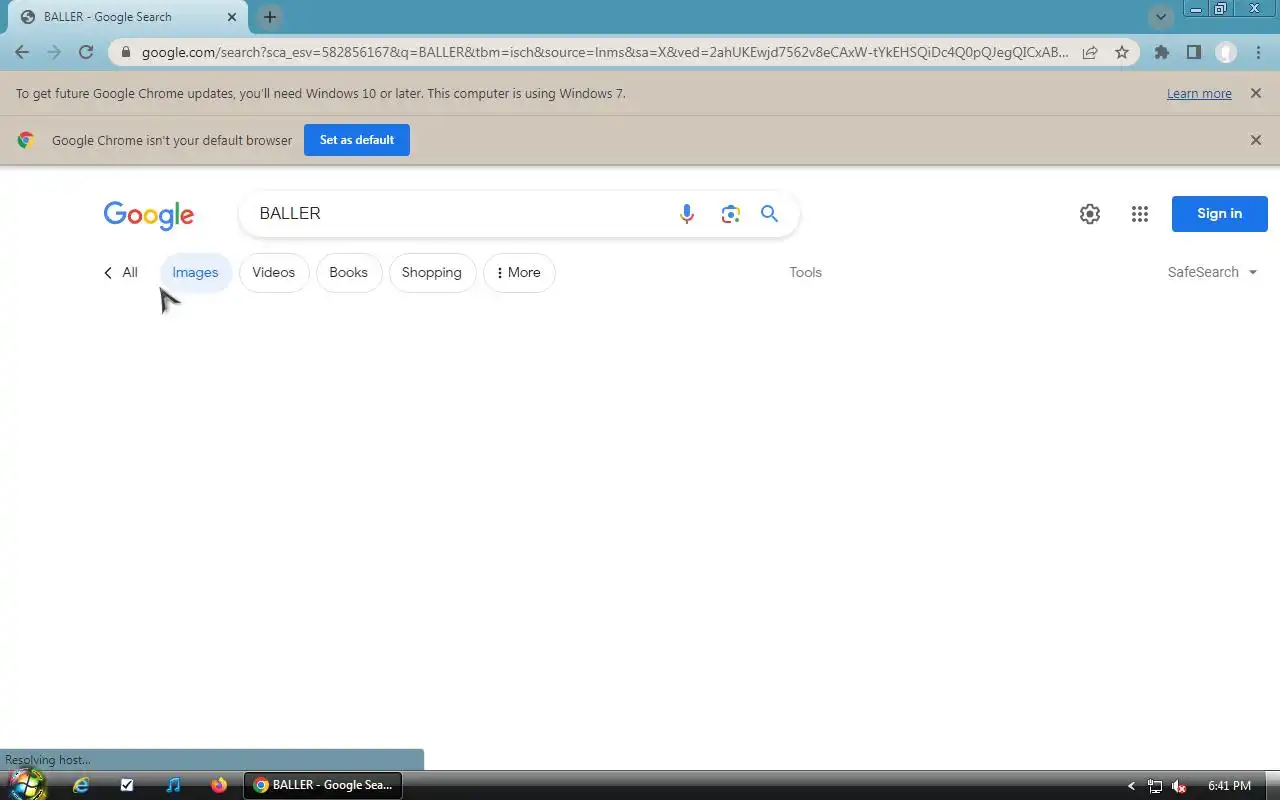Click the URL in the address bar

(605, 52)
